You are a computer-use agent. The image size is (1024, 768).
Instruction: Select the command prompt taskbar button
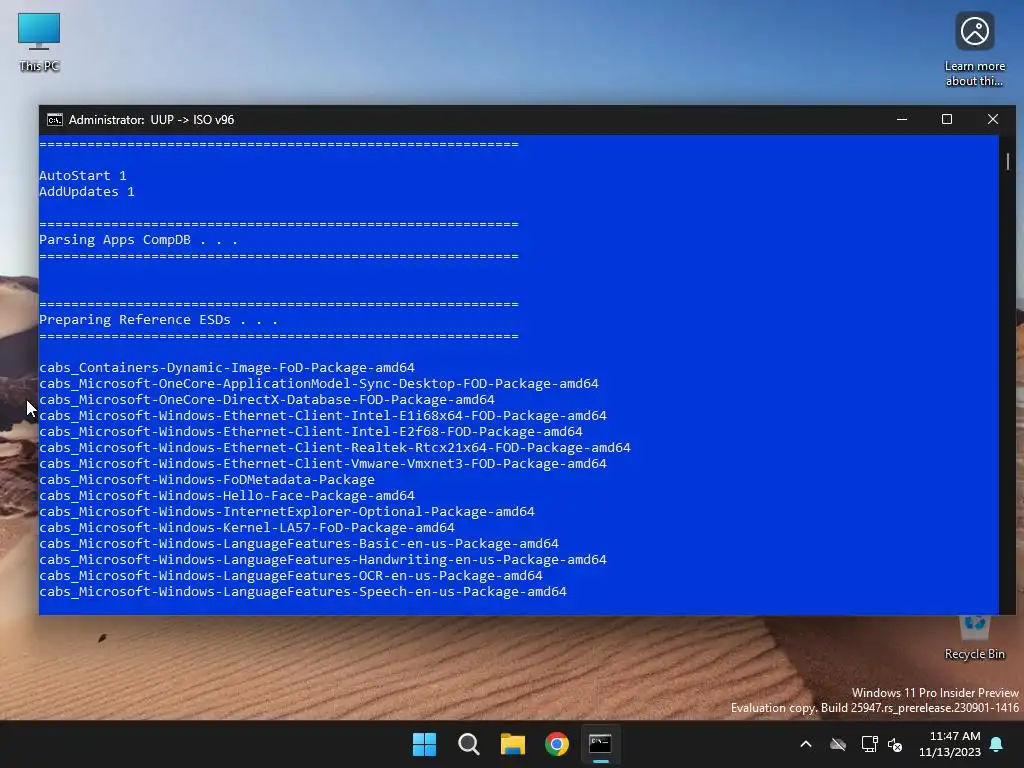600,744
